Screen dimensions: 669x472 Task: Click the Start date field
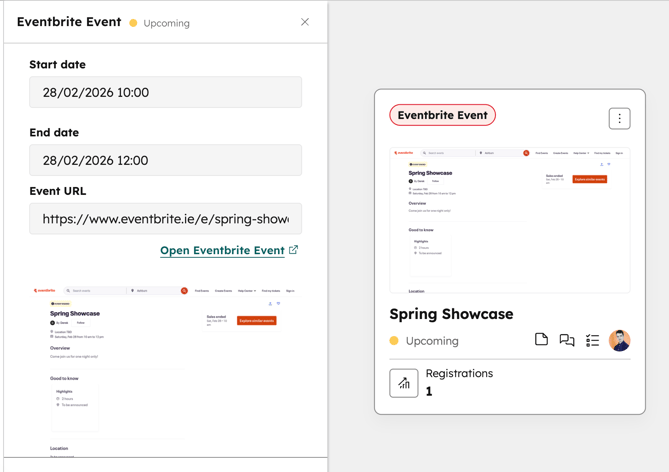(x=165, y=92)
